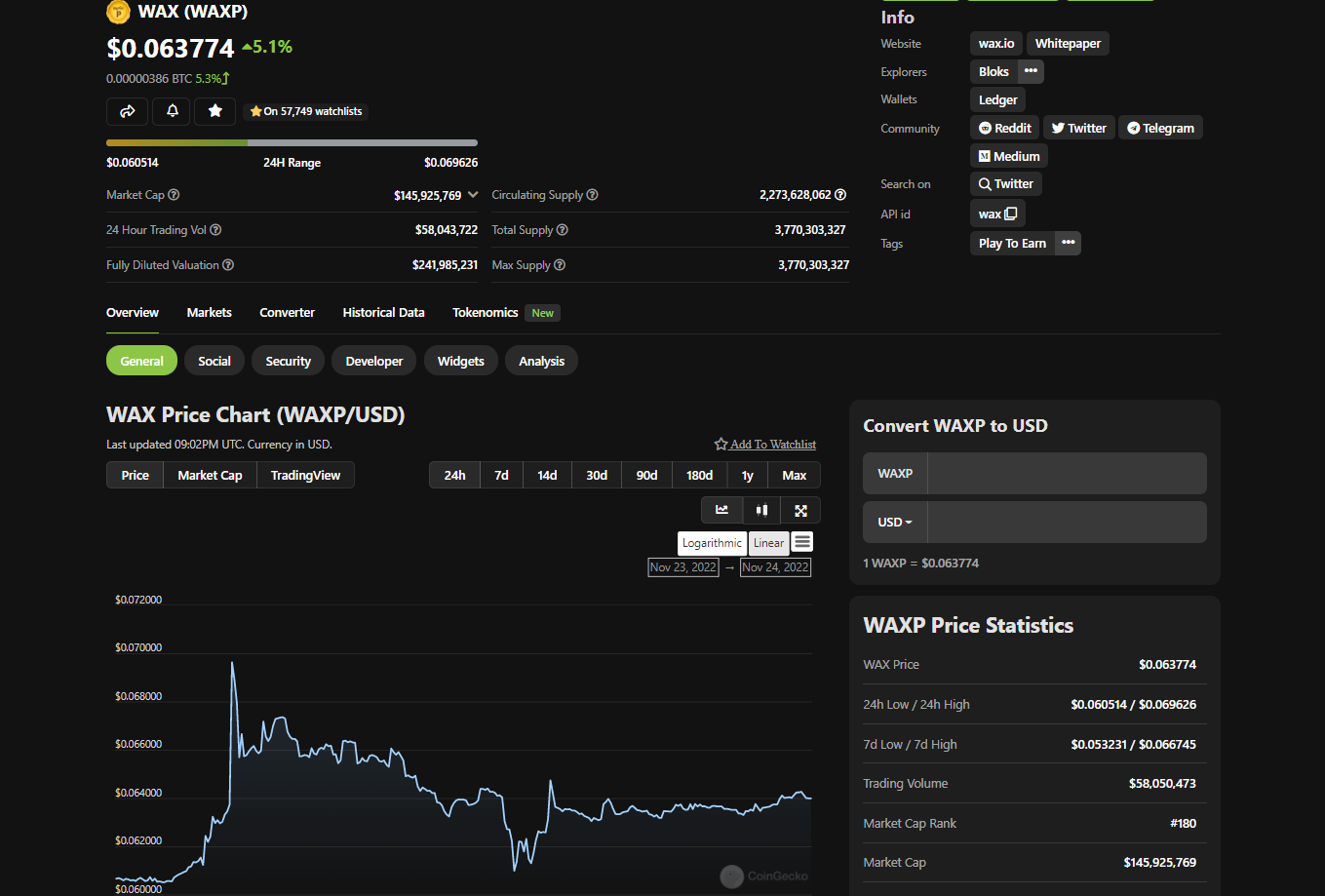Image resolution: width=1325 pixels, height=896 pixels.
Task: Show the Price chart
Action: pyautogui.click(x=136, y=475)
